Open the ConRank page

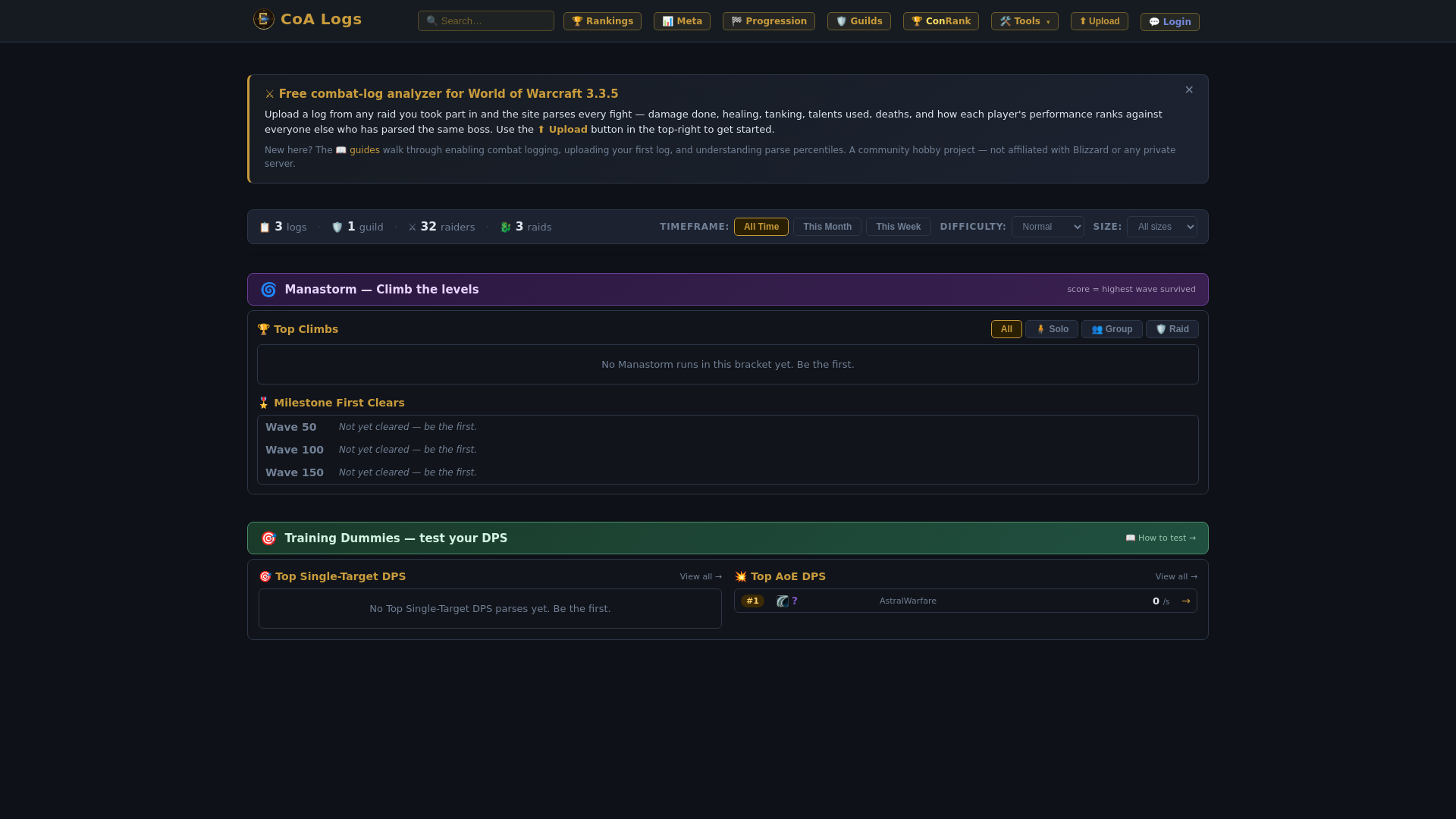(940, 21)
